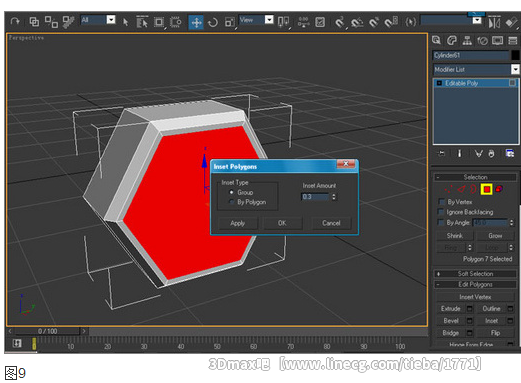Open the Hierarchy command panel tab
Viewport: 521px width, 383px height.
pos(467,41)
